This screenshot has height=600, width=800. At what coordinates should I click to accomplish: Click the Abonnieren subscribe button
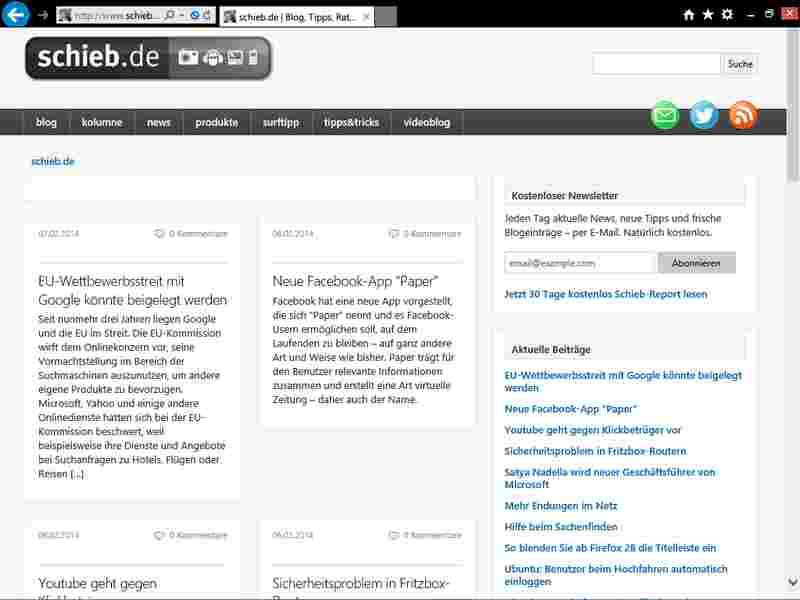click(x=696, y=263)
